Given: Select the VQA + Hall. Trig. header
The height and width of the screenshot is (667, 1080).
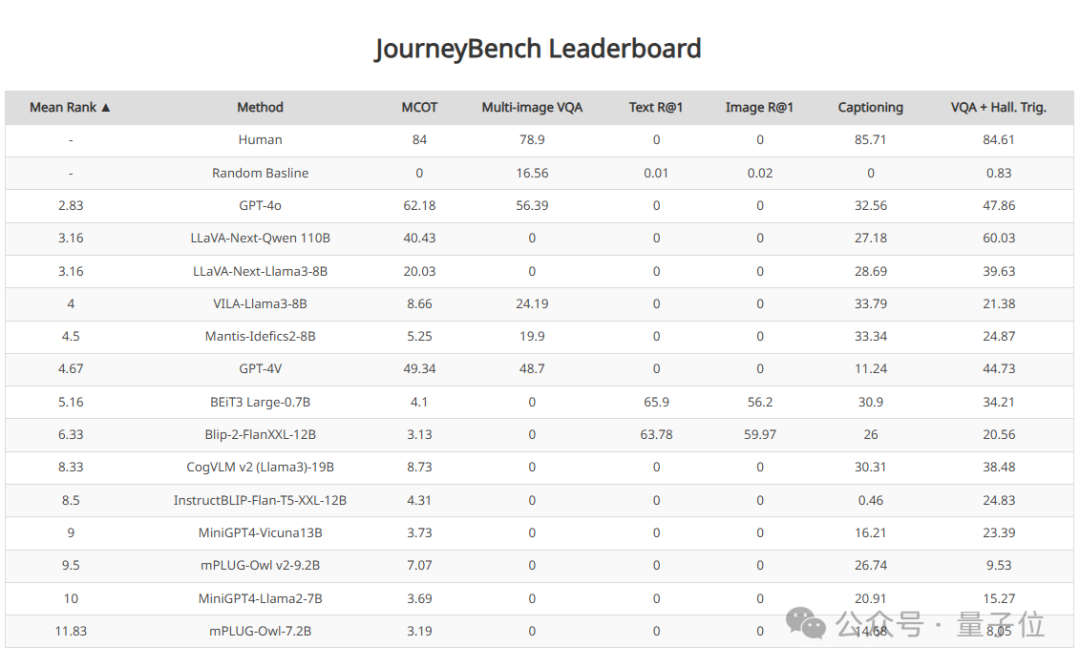Looking at the screenshot, I should tap(998, 107).
